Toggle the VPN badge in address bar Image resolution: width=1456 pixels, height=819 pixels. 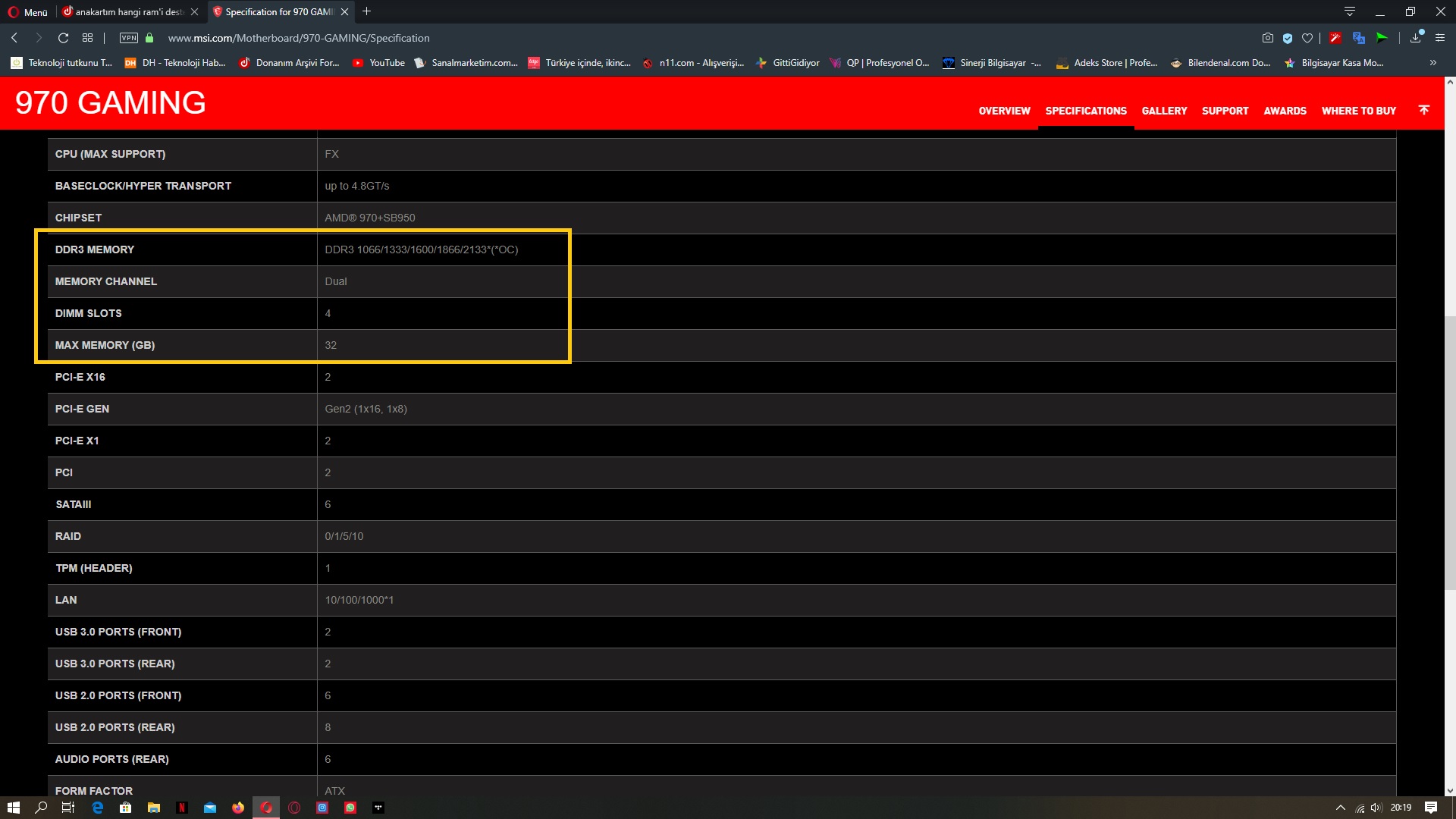(129, 38)
